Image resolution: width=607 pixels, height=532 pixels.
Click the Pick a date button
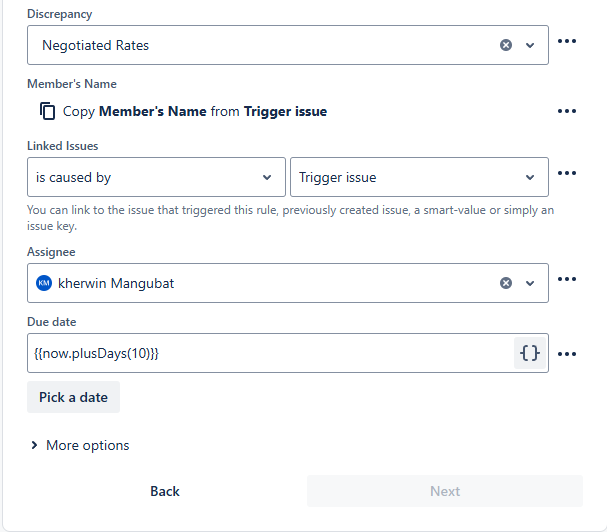[74, 397]
